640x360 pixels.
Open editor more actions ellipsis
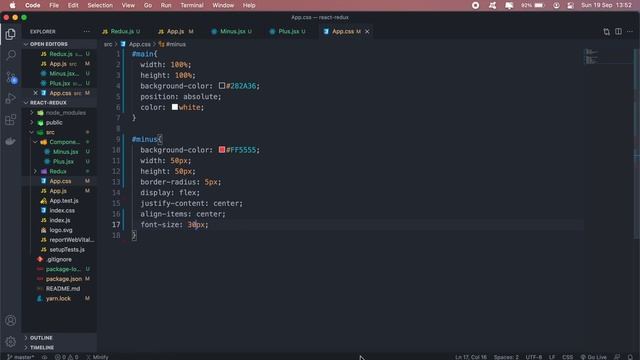pos(630,31)
